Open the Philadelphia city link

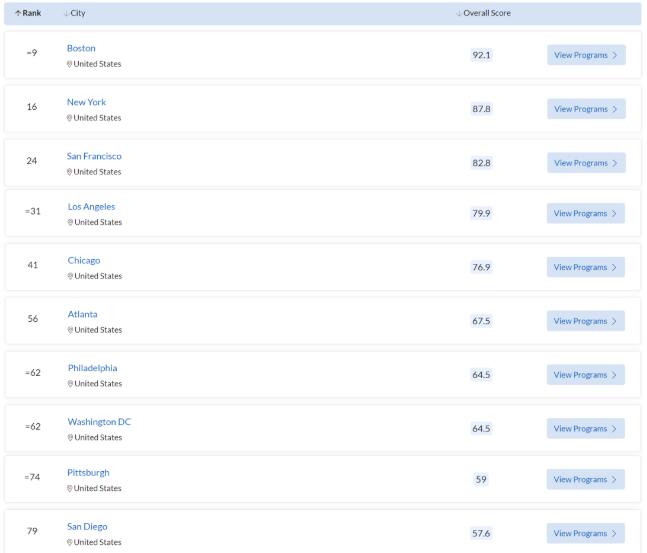click(92, 368)
